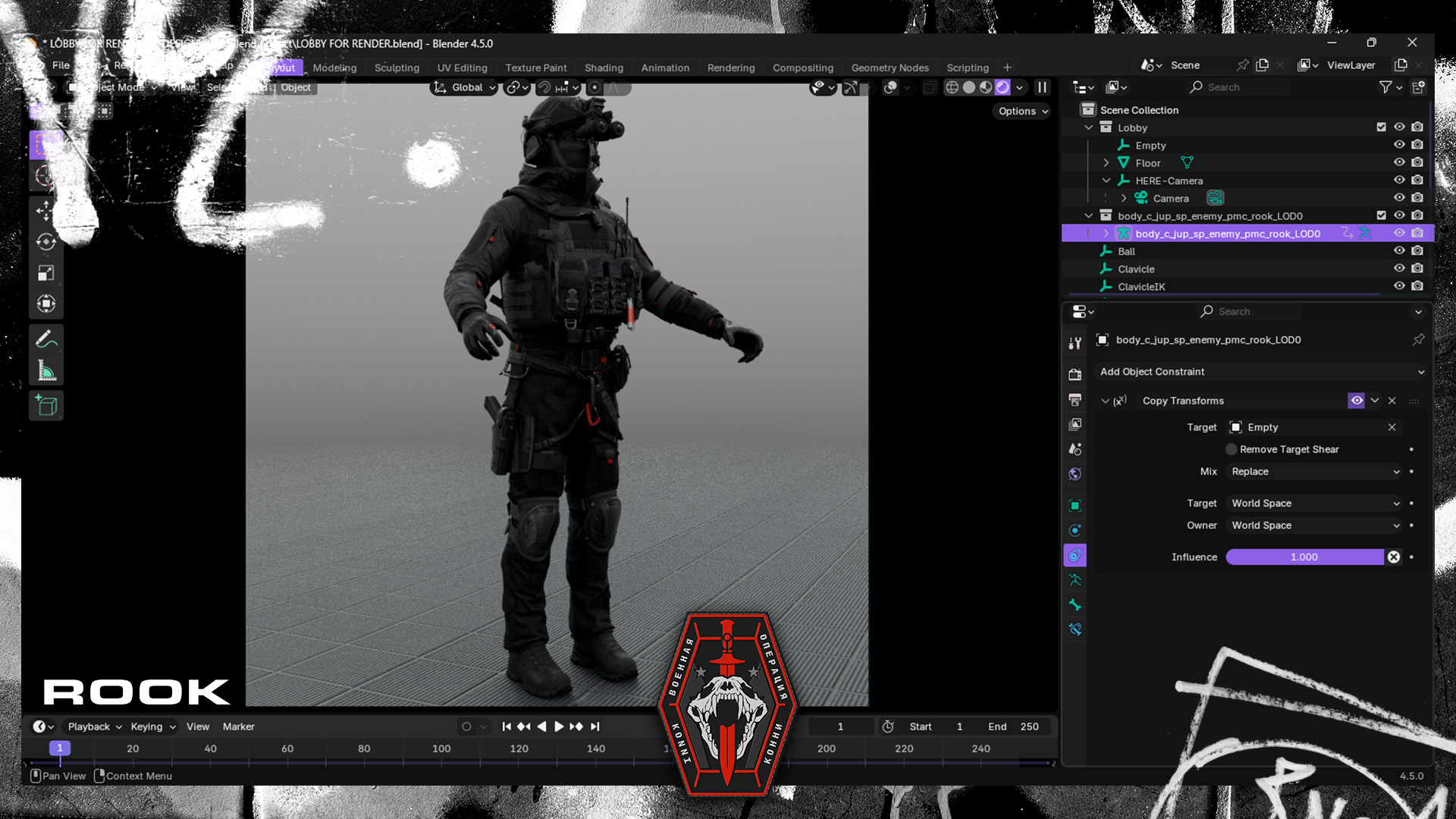
Task: Activate the Rotate tool icon
Action: pos(46,242)
